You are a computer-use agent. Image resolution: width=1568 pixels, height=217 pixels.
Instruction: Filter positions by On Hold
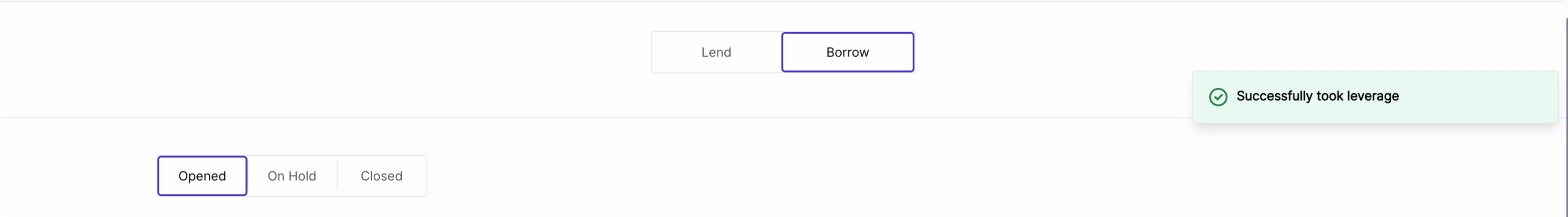point(292,175)
